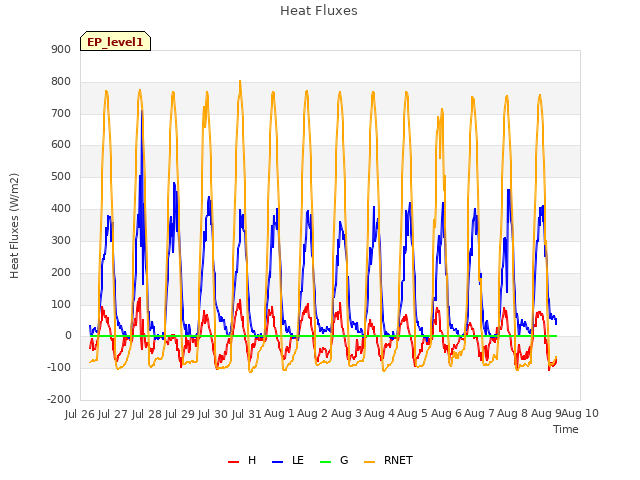Click the Jul 26 x-axis label

pos(80,414)
